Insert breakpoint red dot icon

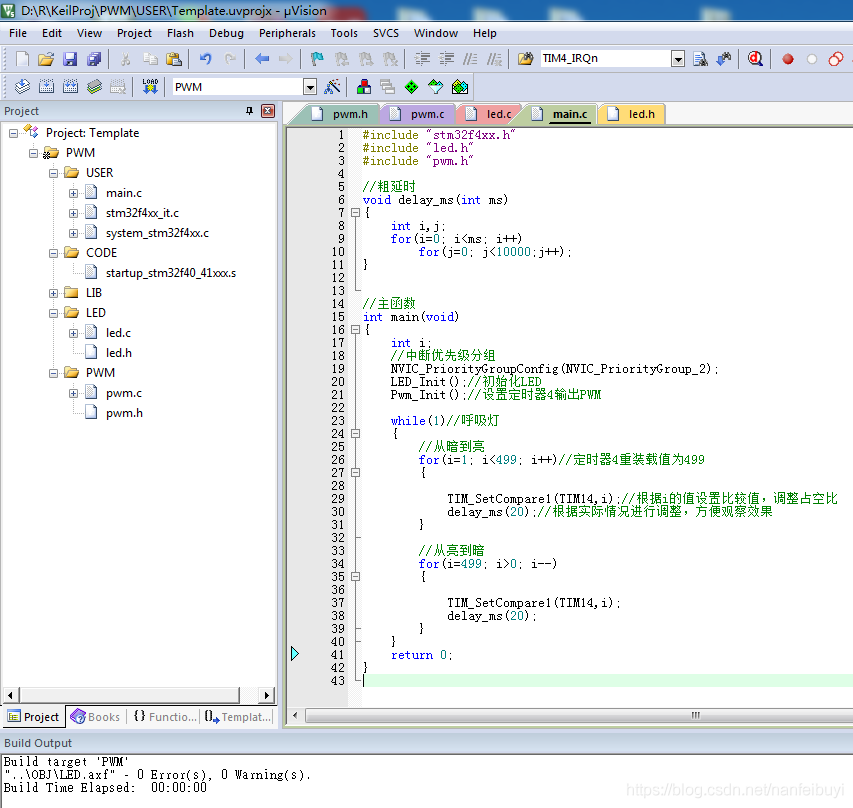point(788,59)
